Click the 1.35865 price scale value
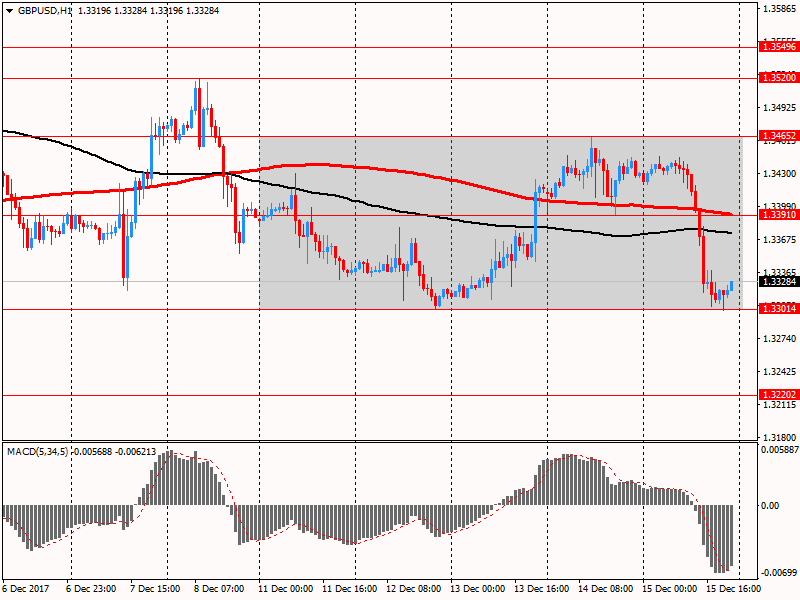 (x=780, y=9)
